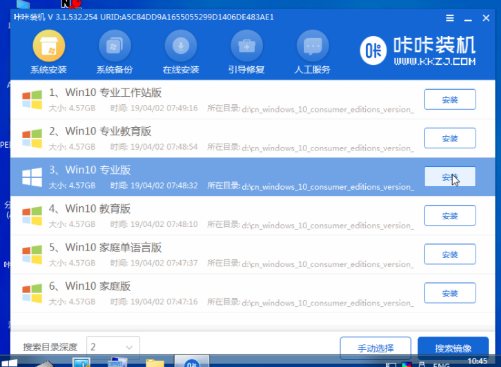Open the 引导修复 toolkit icon
The image size is (501, 367).
[x=247, y=46]
